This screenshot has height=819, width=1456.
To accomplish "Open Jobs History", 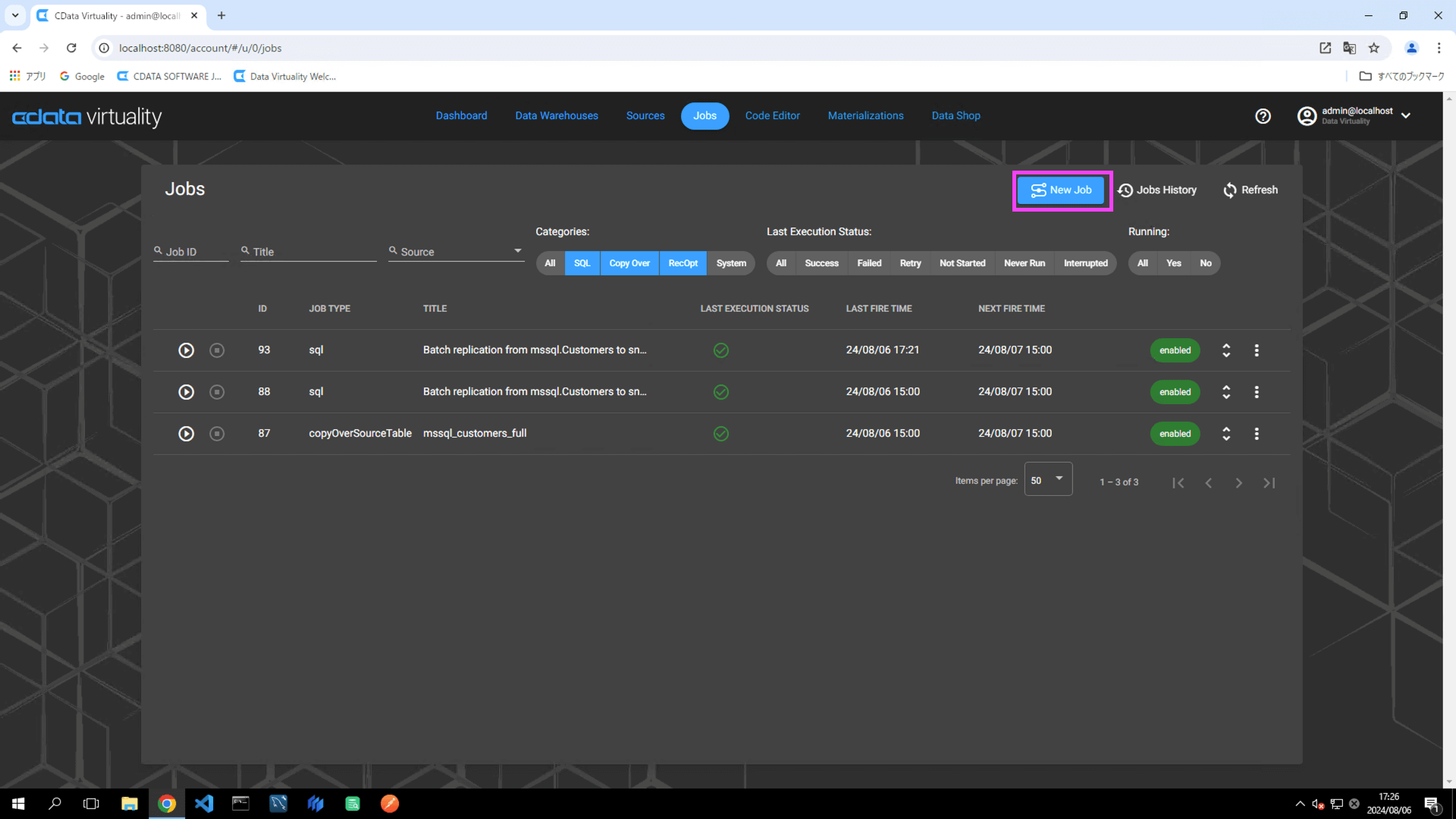I will point(1157,190).
